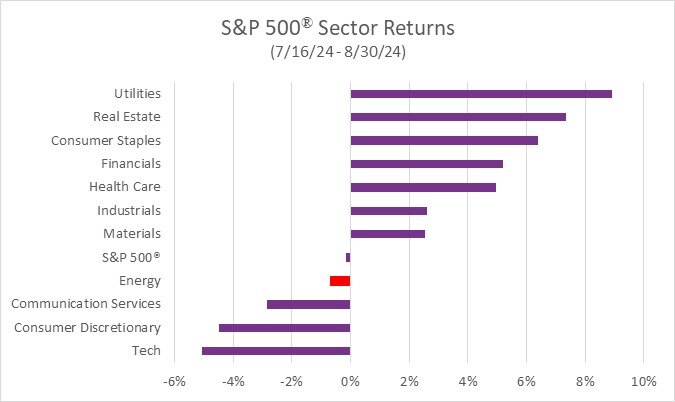675x402 pixels.
Task: Select the date range subtitle text
Action: 337,51
